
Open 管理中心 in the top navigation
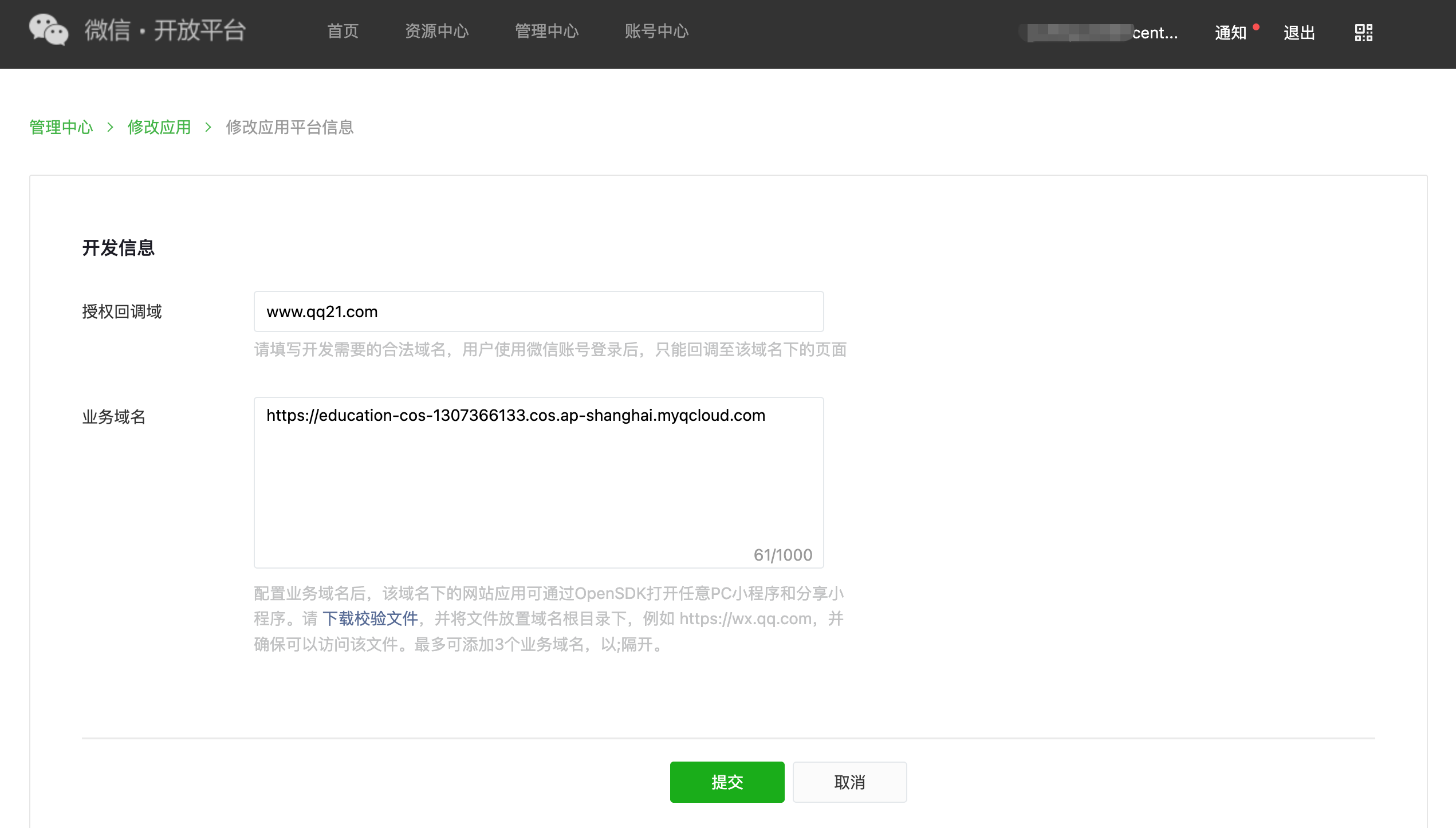coord(546,31)
